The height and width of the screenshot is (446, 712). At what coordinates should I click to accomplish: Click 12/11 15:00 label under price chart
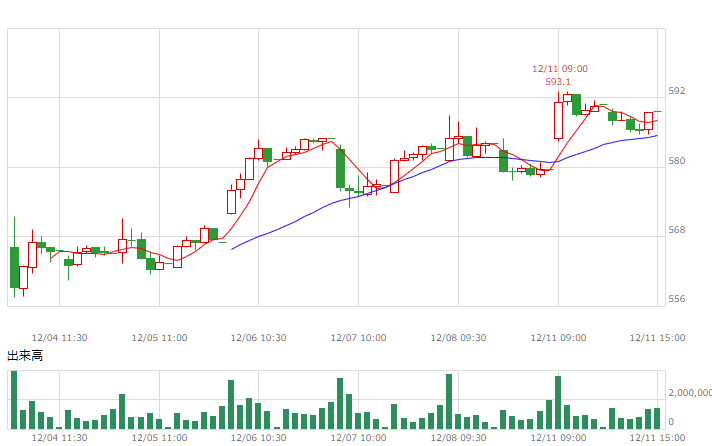(x=658, y=338)
